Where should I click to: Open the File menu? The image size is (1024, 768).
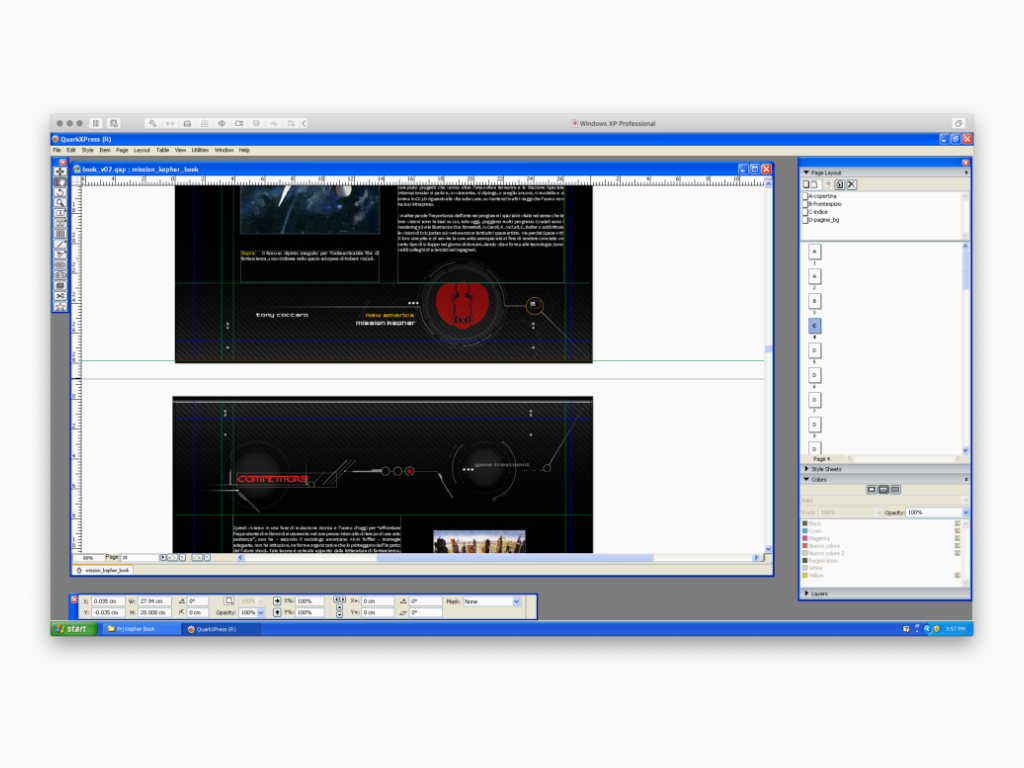57,150
